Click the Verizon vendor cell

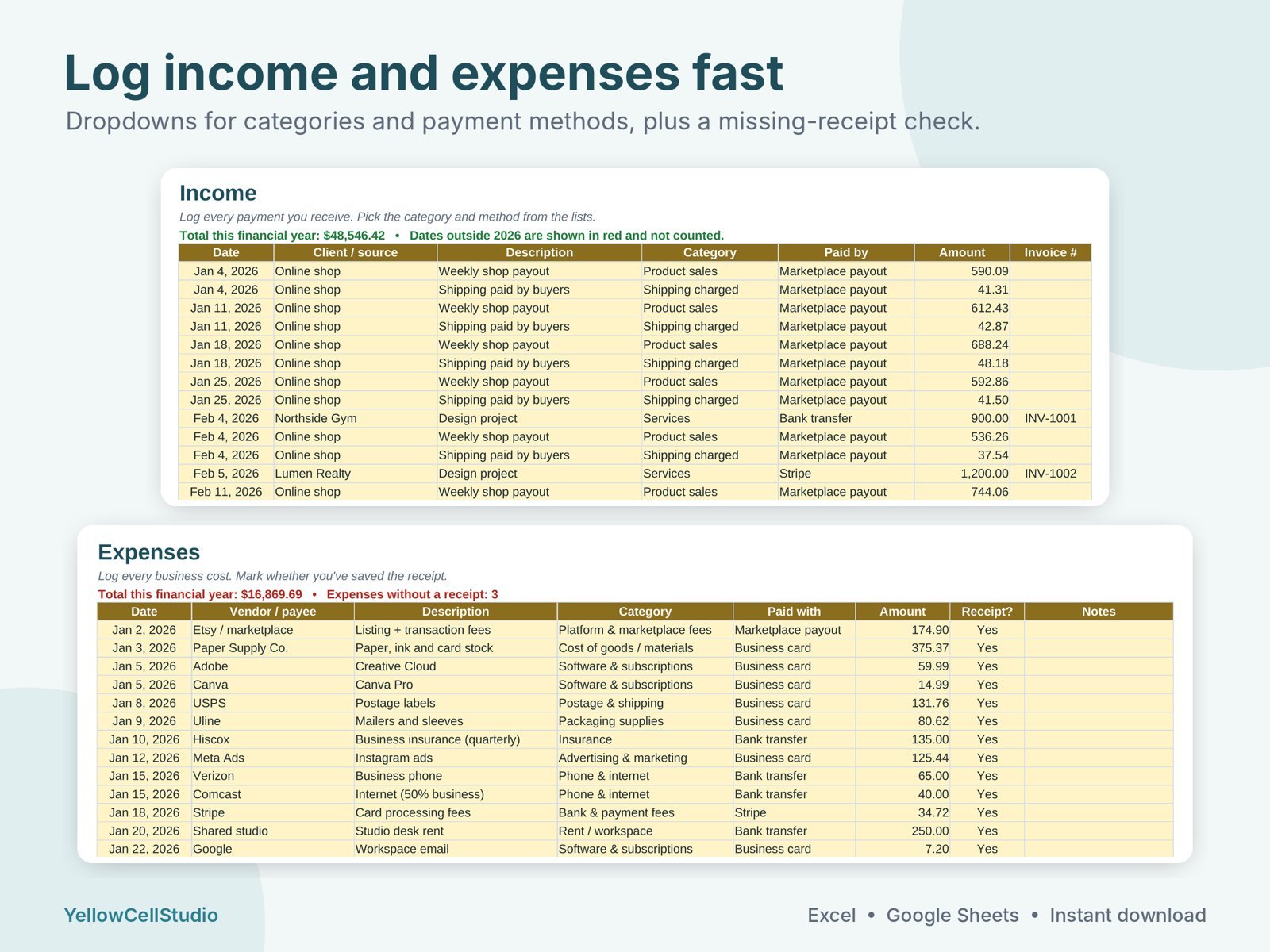tap(272, 776)
